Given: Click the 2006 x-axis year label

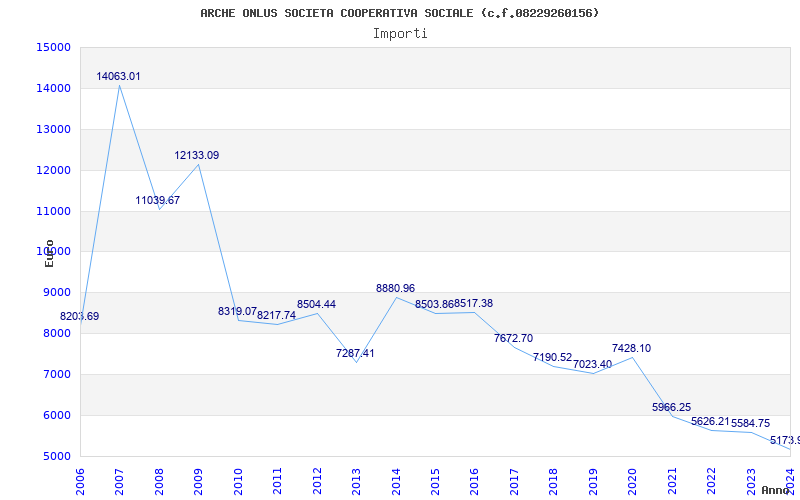Looking at the screenshot, I should [x=80, y=481].
